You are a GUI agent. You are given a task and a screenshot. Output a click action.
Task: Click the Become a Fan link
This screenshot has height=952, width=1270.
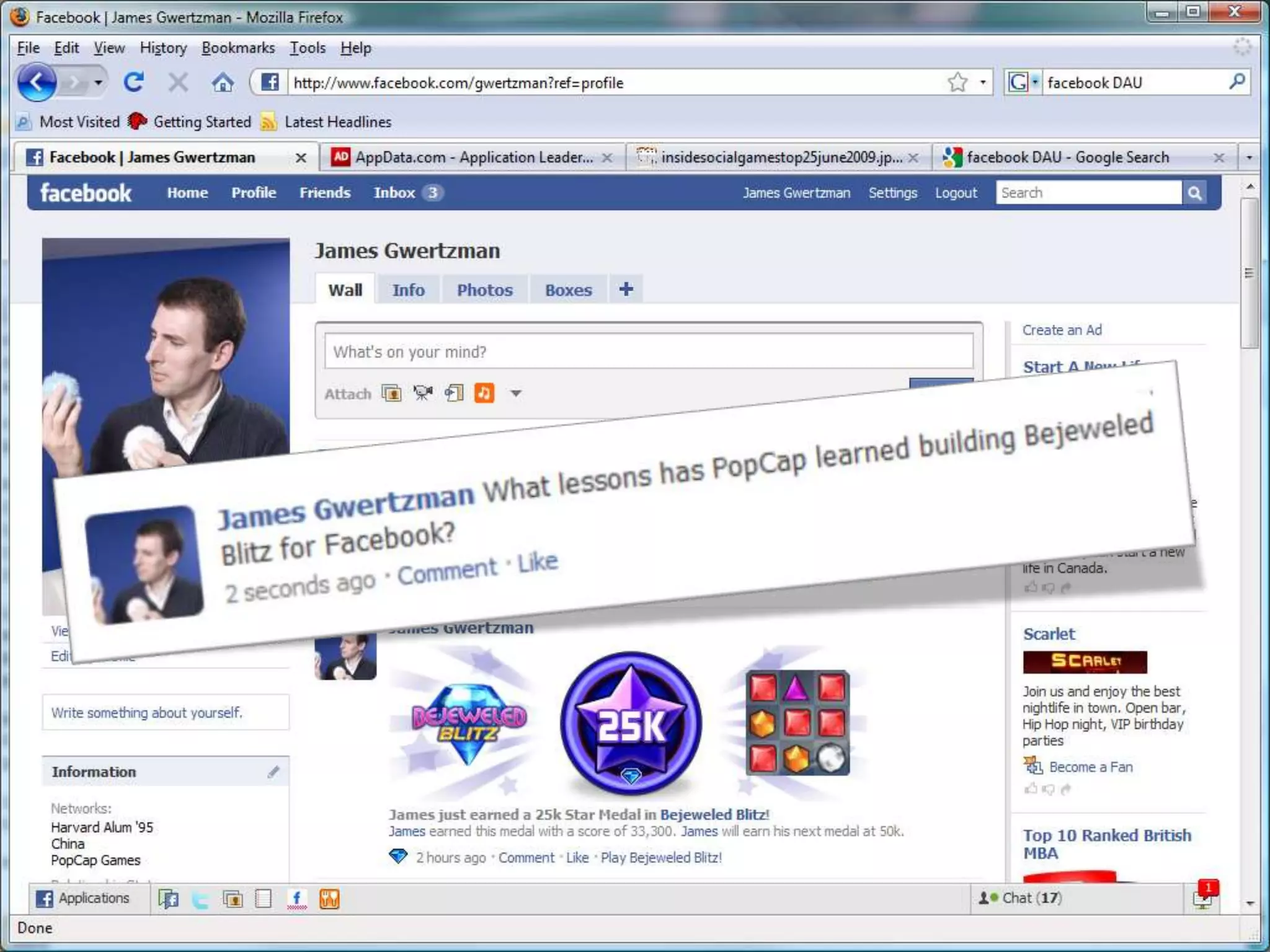[x=1090, y=767]
